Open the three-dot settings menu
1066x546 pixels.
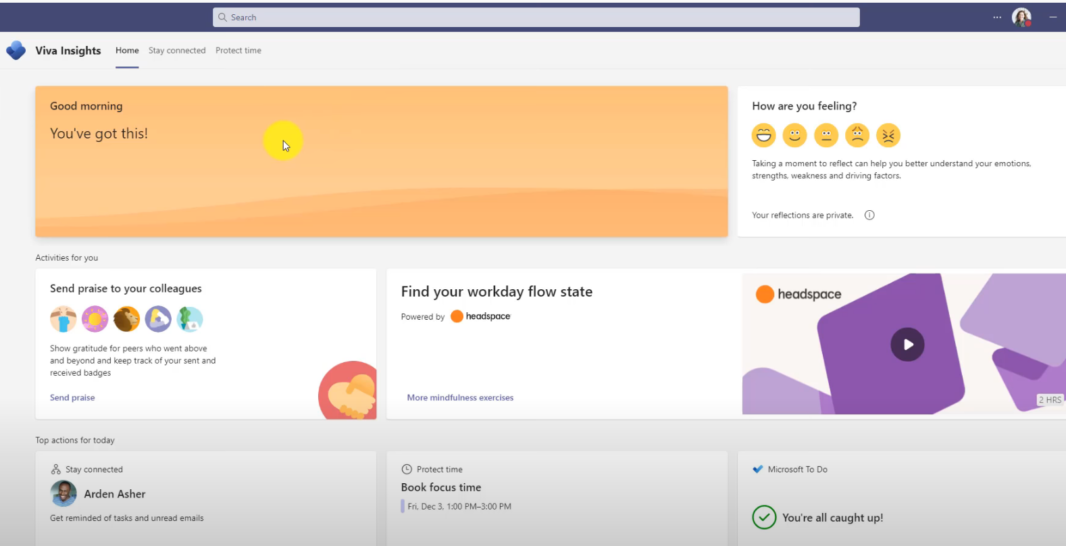pos(996,17)
